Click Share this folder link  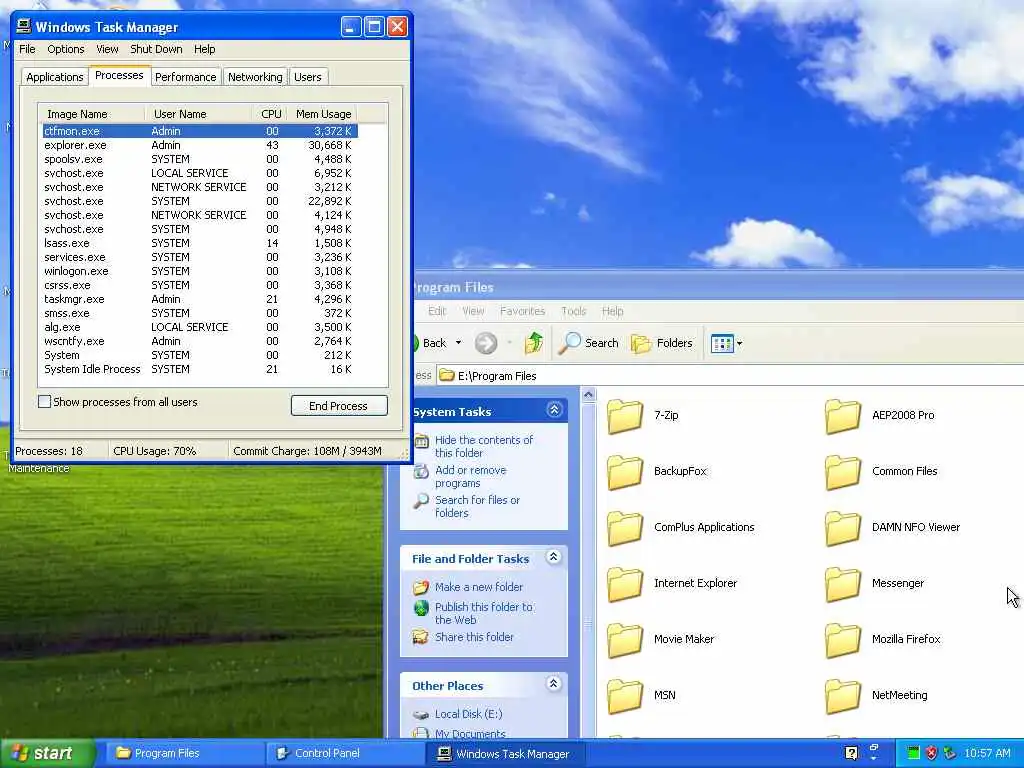tap(474, 637)
